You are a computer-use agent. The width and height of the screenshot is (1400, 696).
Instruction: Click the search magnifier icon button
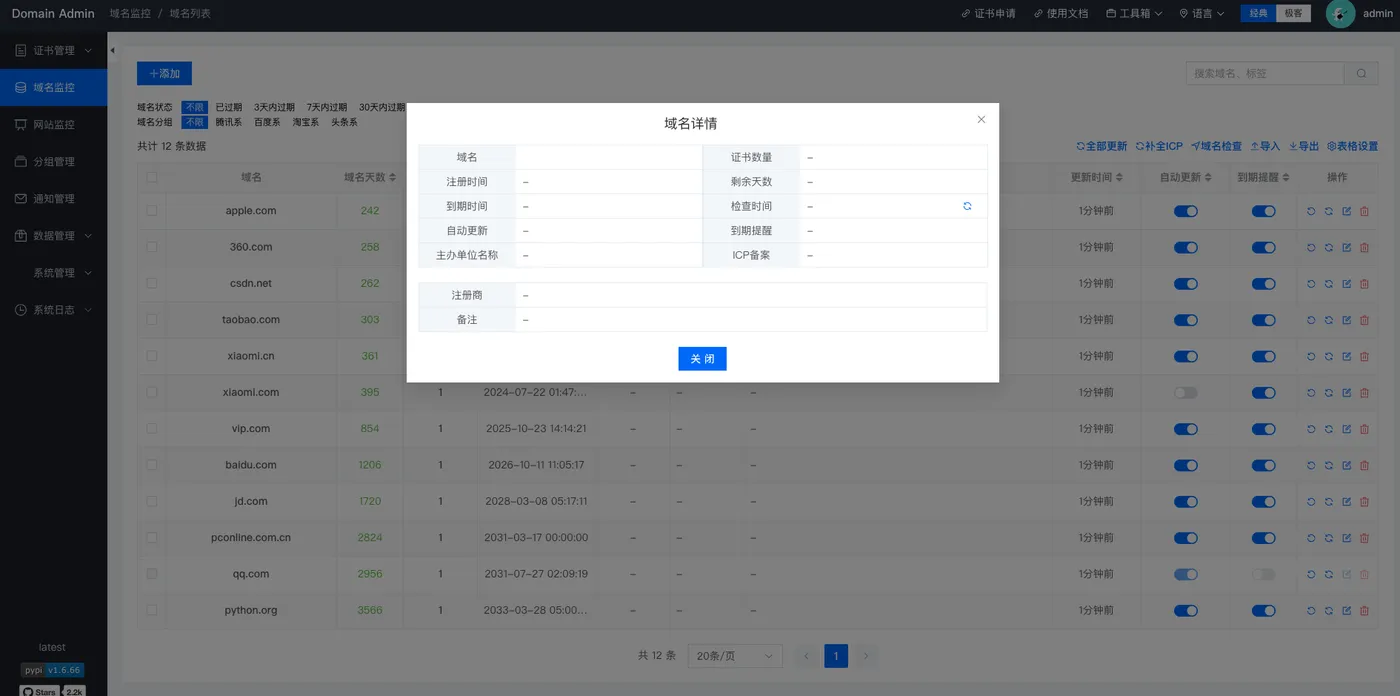point(1361,73)
